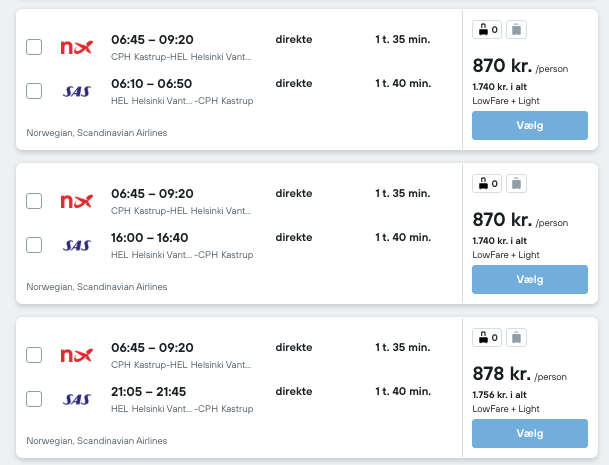Click the SAS logo for the 16:00 flight

(77, 245)
